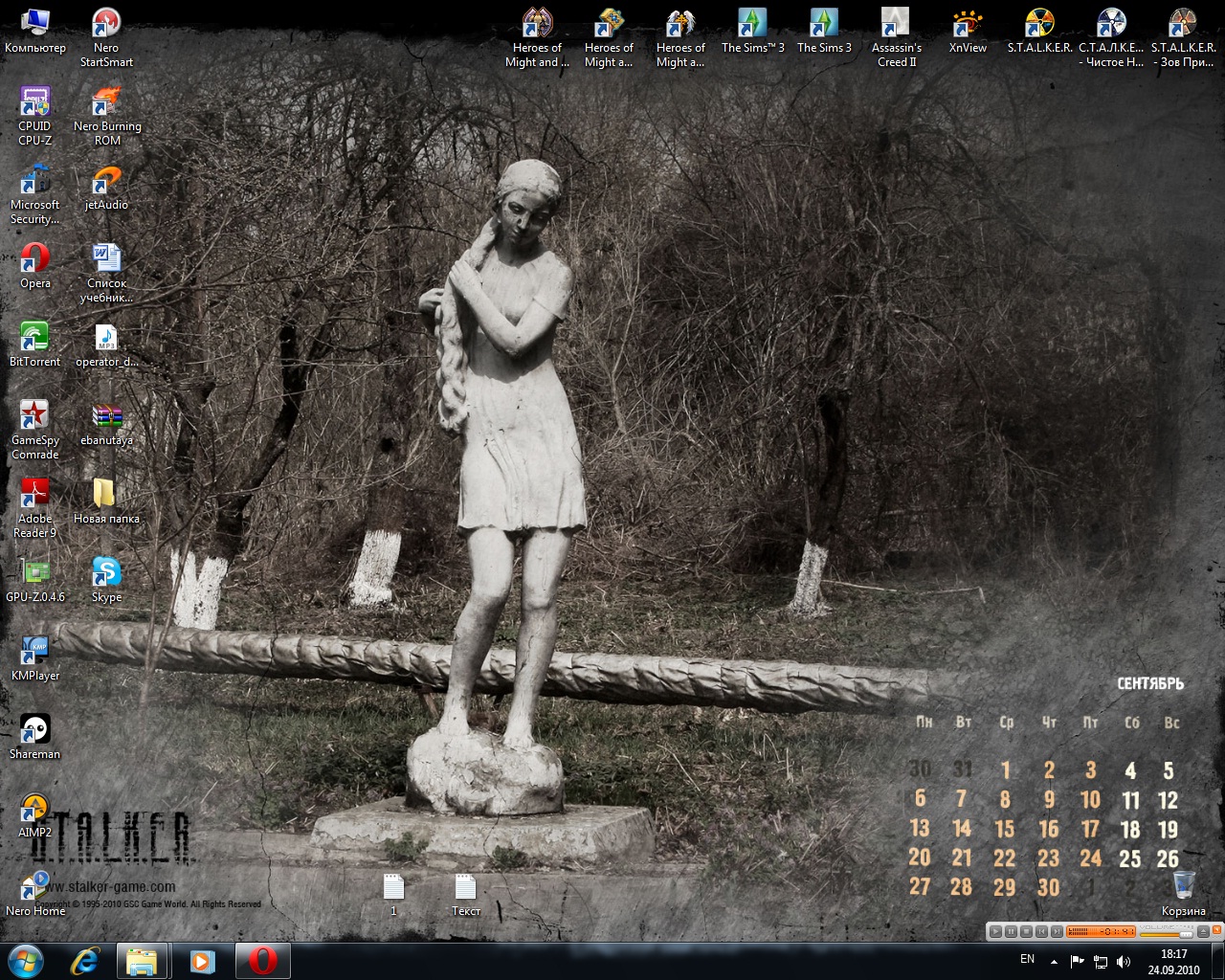The image size is (1225, 980).
Task: Launch GPU-Z.0.4.6 from desktop
Action: 35,581
